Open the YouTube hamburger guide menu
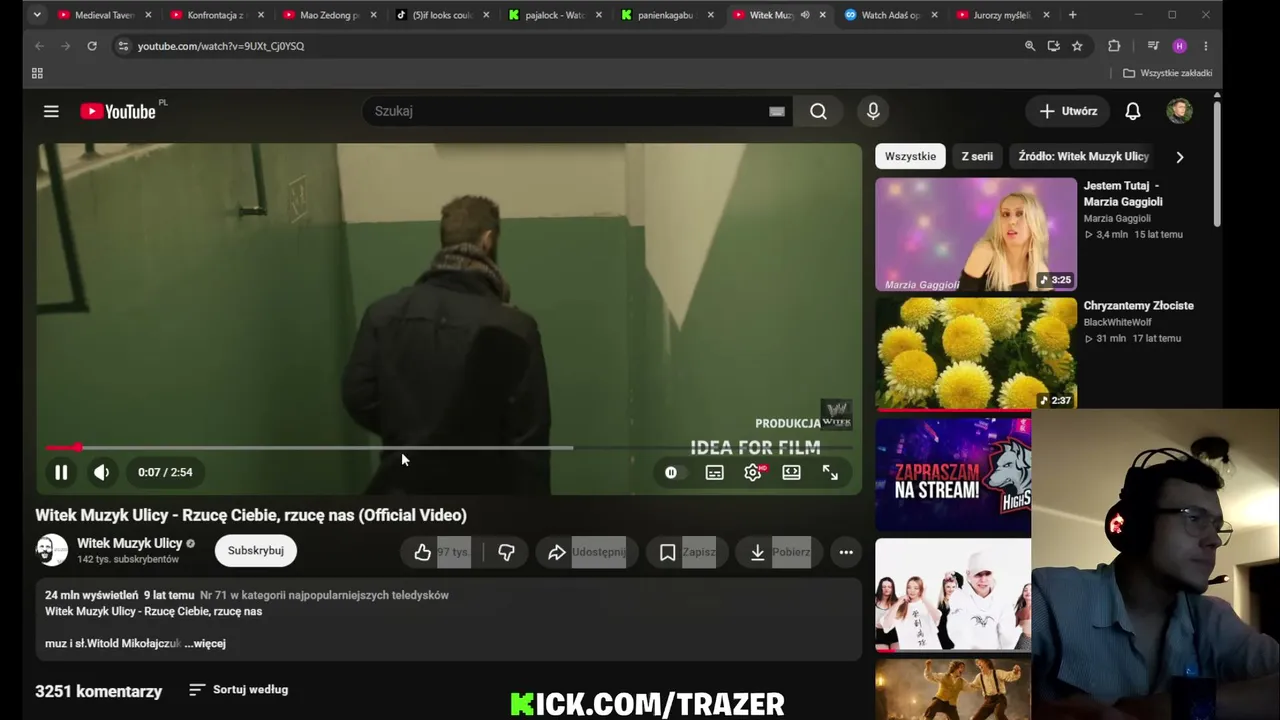This screenshot has height=720, width=1280. (51, 111)
